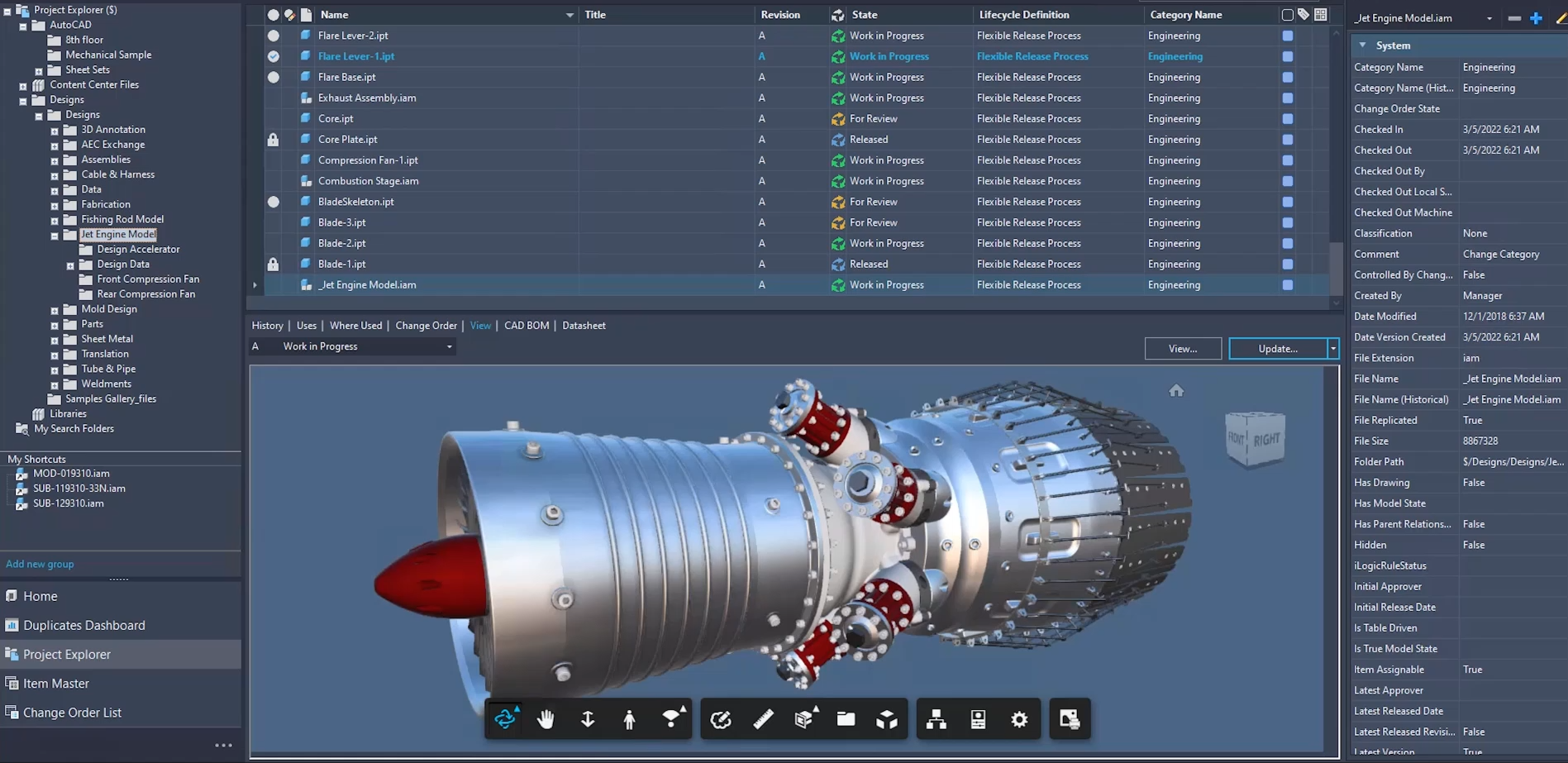Screen dimensions: 1568x763
Task: Click the blue plus icon in properties header
Action: tap(1536, 17)
